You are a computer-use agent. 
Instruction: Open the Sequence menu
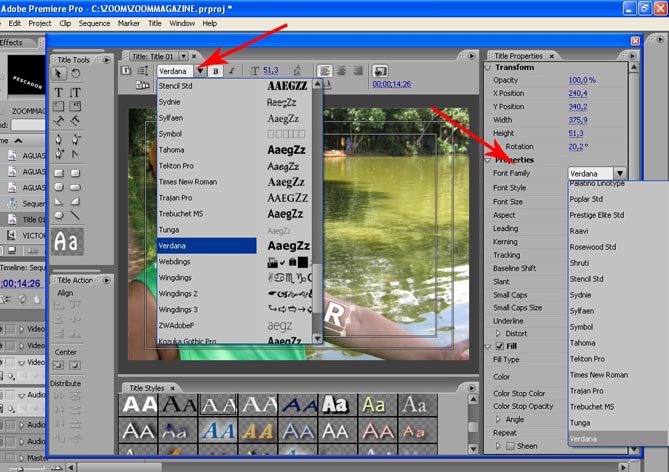[94, 23]
